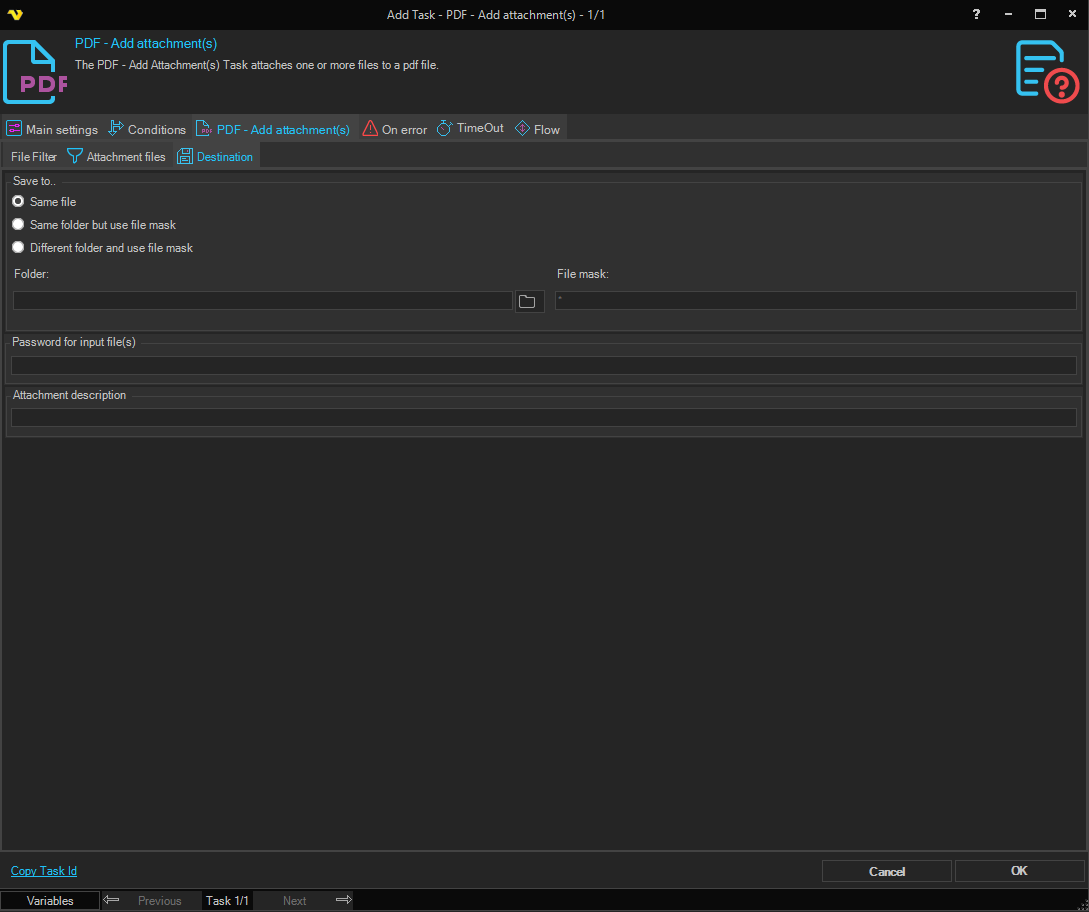Screen dimensions: 1089x912
Task: Click the Cancel button
Action: click(886, 871)
